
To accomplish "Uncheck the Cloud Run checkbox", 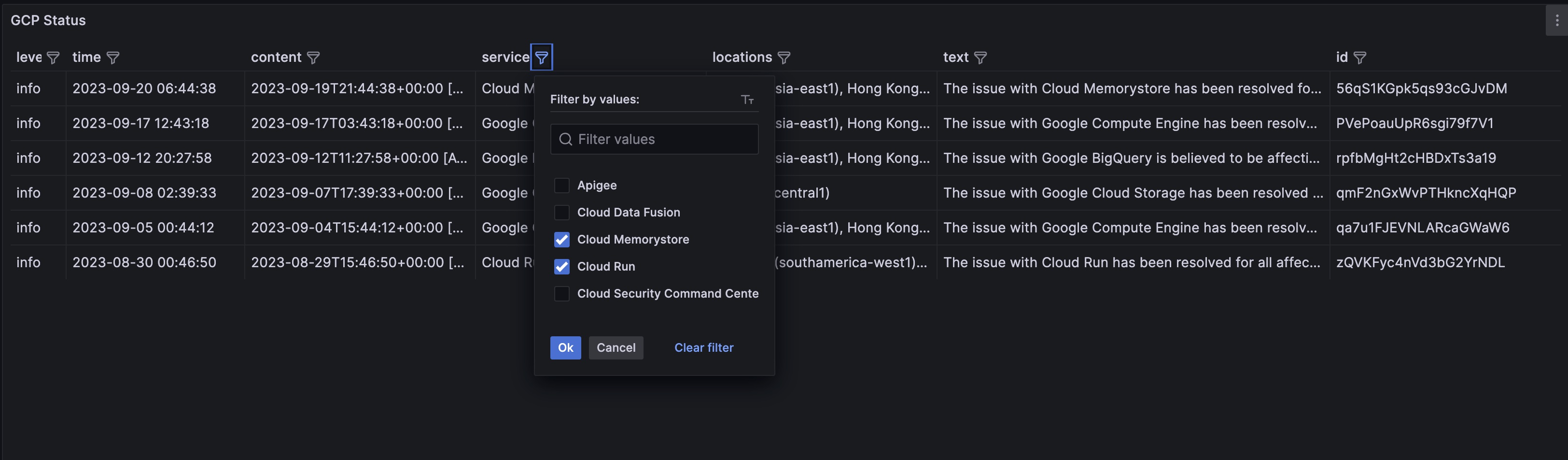I will 562,267.
